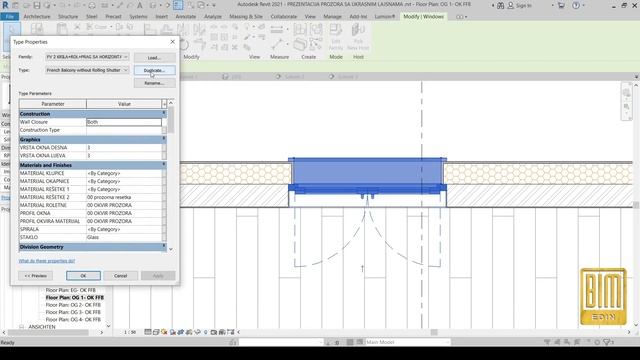Click the Revit application logo
640x360 pixels.
(x=5, y=5)
